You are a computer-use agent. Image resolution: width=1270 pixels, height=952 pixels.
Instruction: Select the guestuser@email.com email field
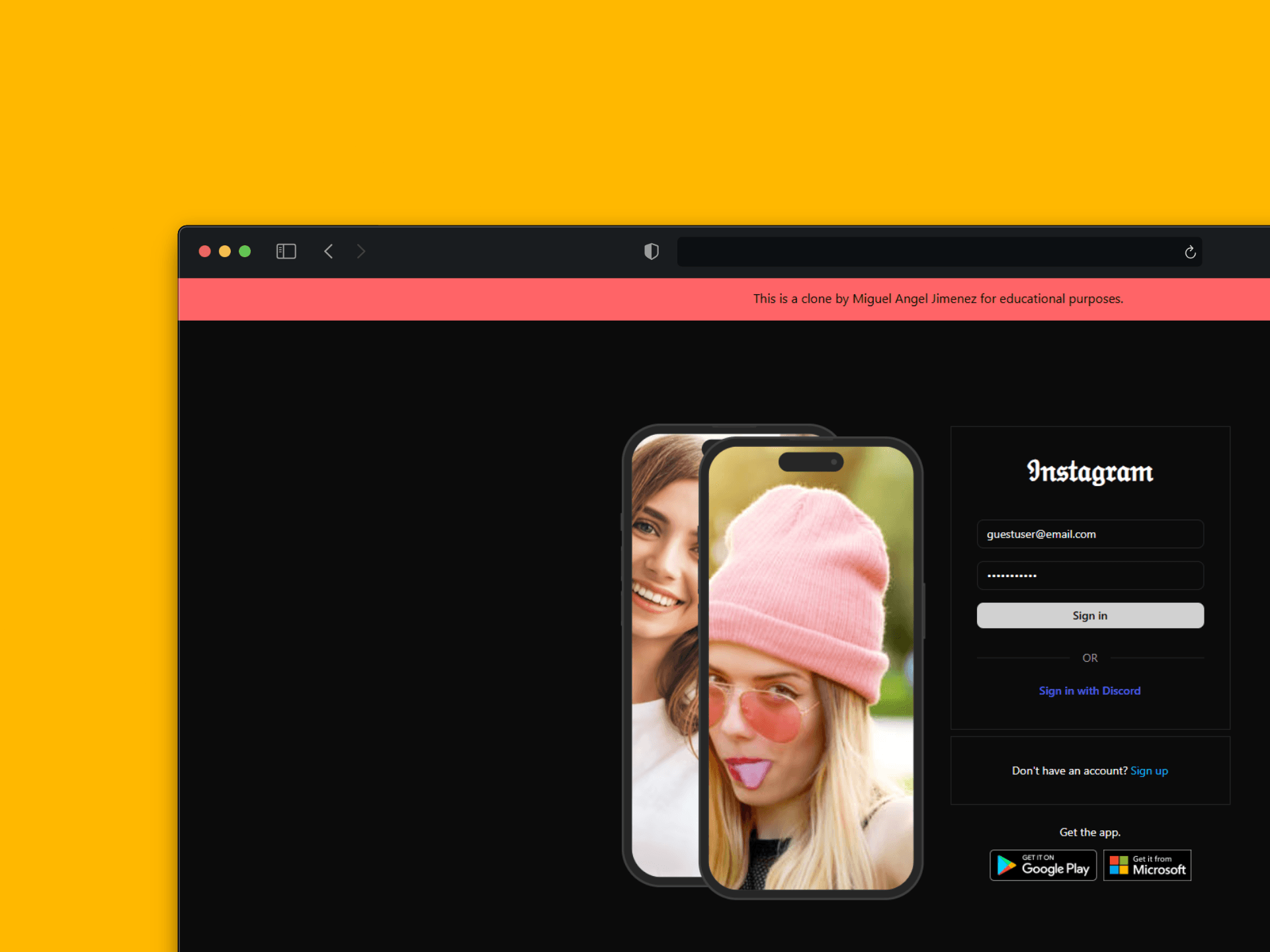click(1090, 534)
